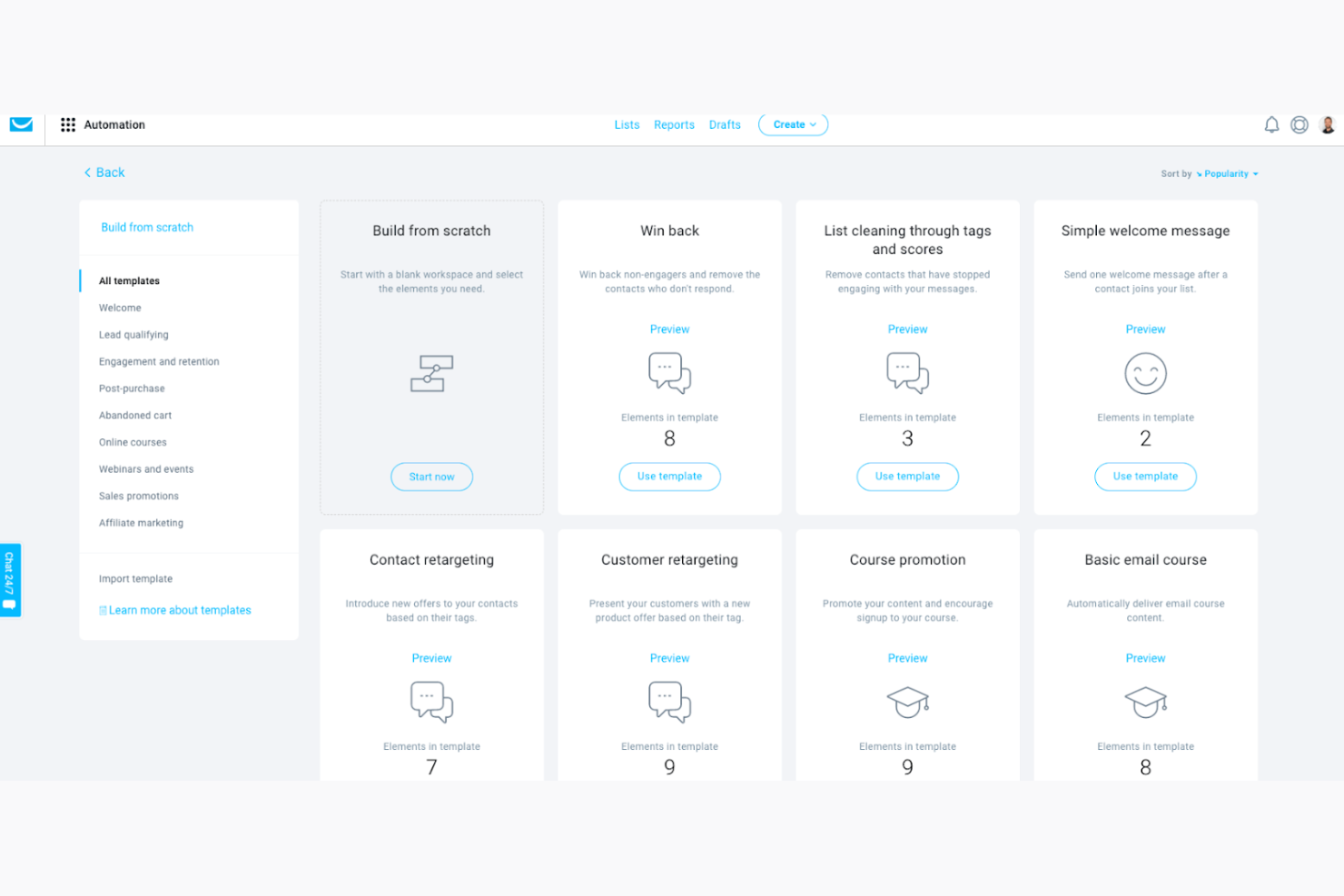Select Webinars and events category
The image size is (1344, 896).
pos(146,469)
